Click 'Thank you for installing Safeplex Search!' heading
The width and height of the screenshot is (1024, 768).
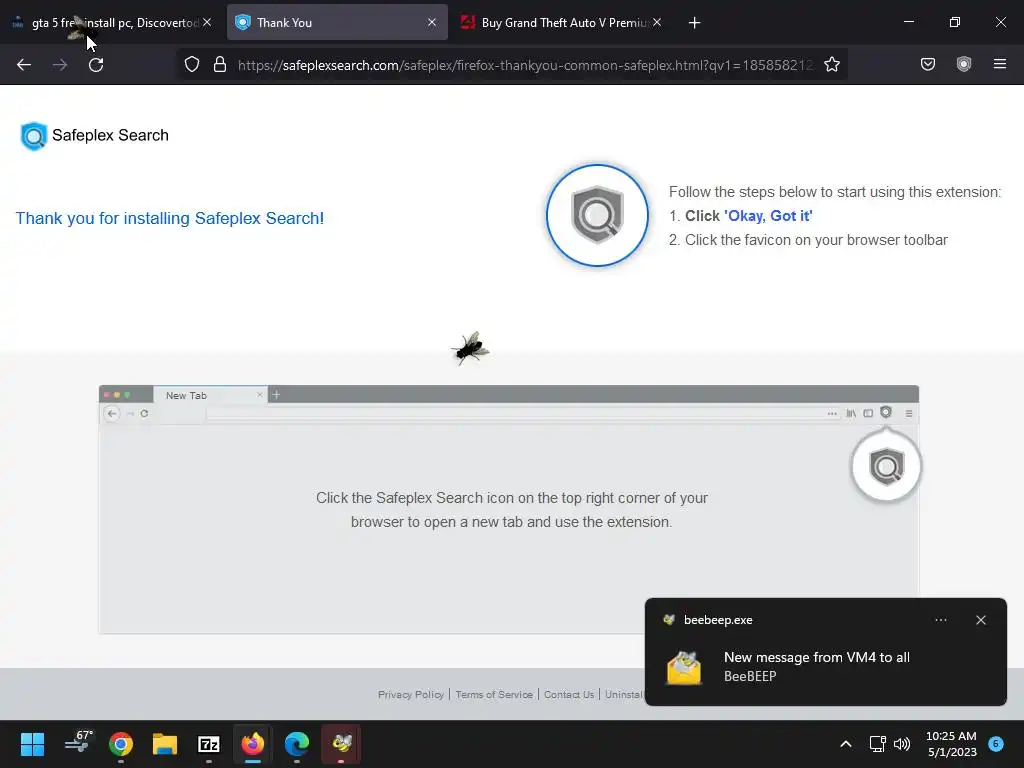tap(170, 218)
